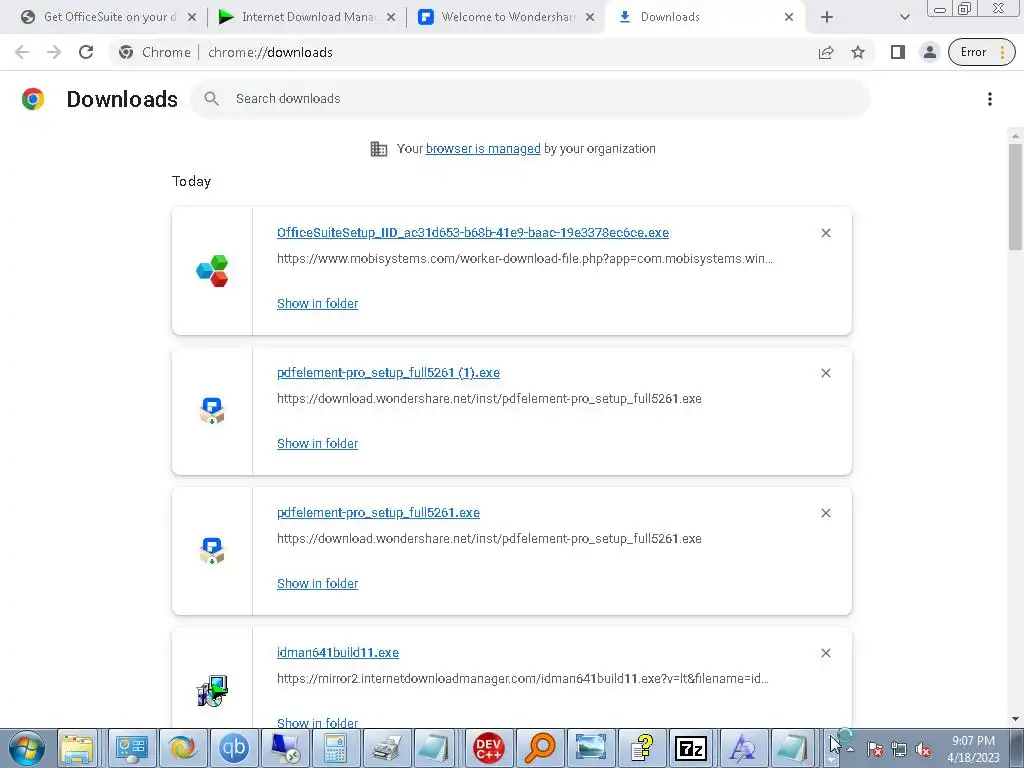This screenshot has width=1024, height=768.
Task: Open the Windows Start menu
Action: [27, 748]
